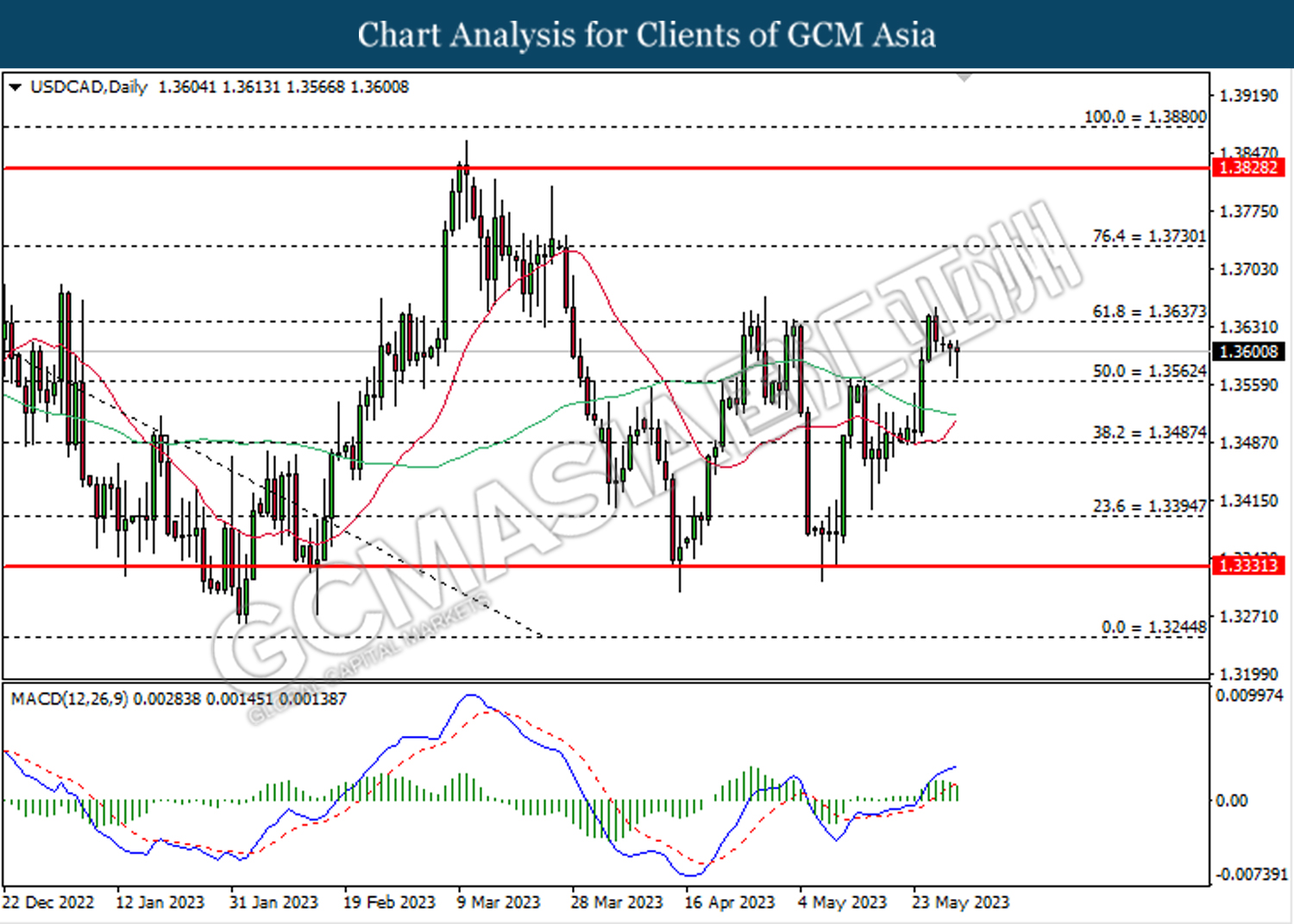Click the MACD -0.007391 scale label
Image resolution: width=1294 pixels, height=924 pixels.
pyautogui.click(x=1251, y=874)
